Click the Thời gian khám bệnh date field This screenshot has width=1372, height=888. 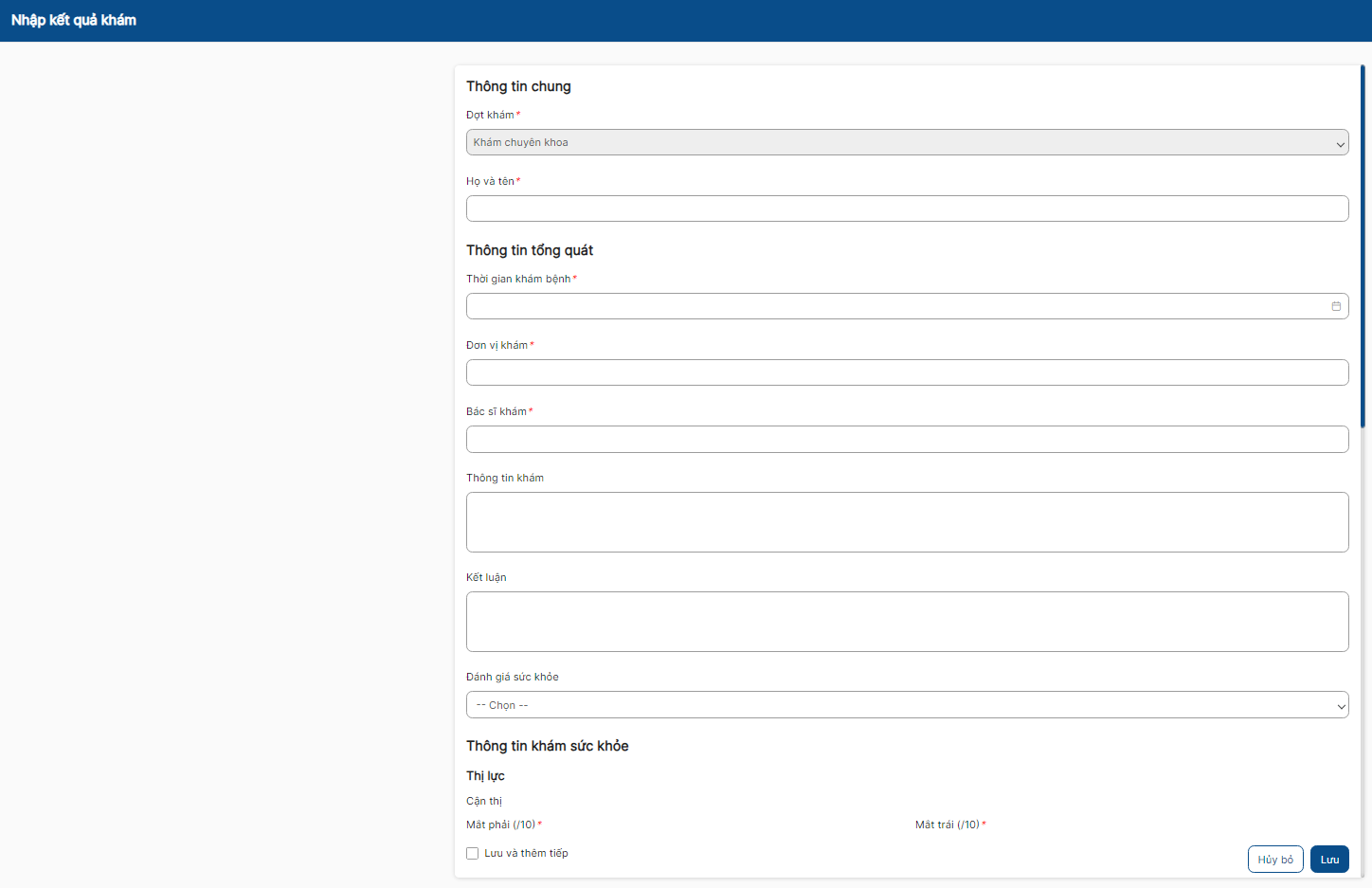click(895, 306)
